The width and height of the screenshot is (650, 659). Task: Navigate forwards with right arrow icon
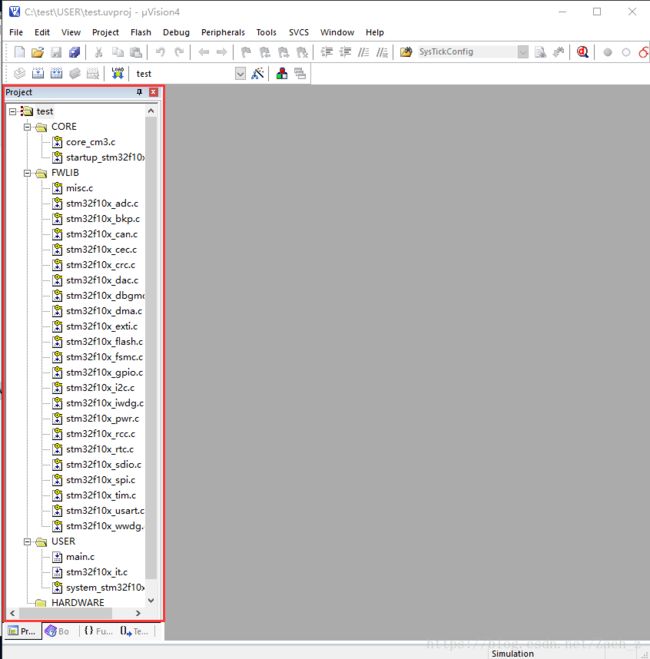tap(221, 52)
